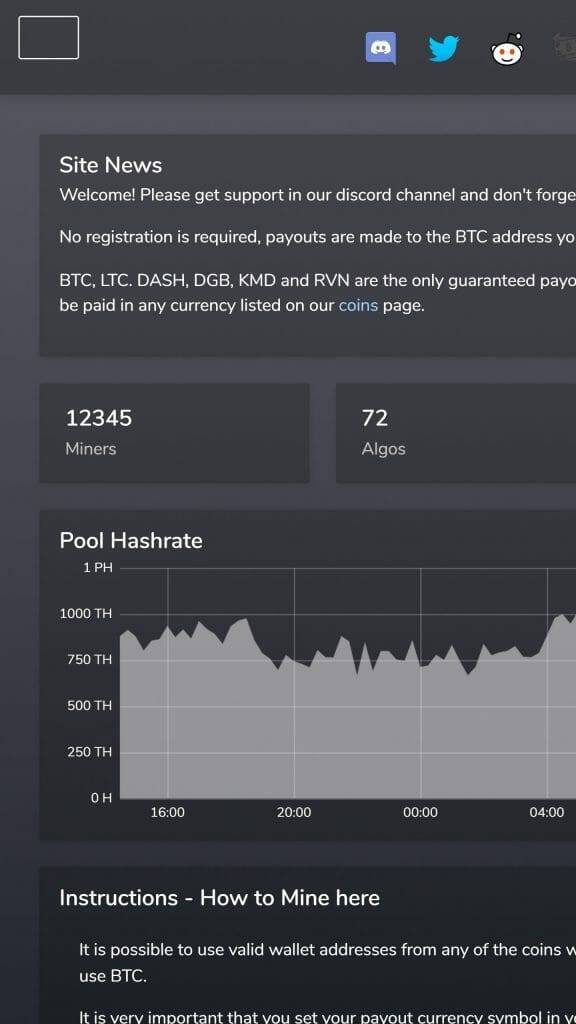Open the Discord channel icon
The image size is (576, 1024).
click(381, 48)
